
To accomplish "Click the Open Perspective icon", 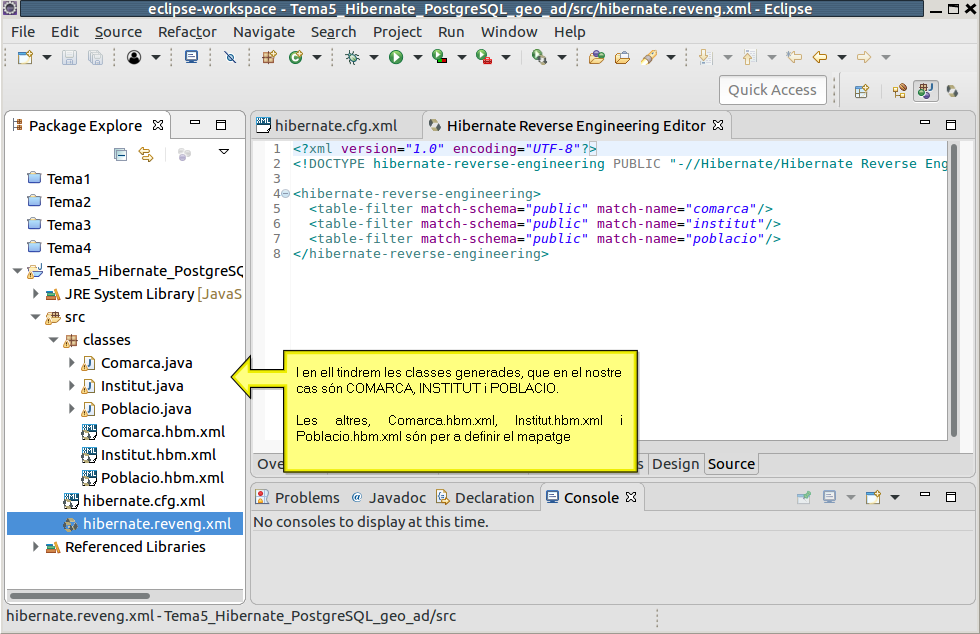I will (861, 91).
